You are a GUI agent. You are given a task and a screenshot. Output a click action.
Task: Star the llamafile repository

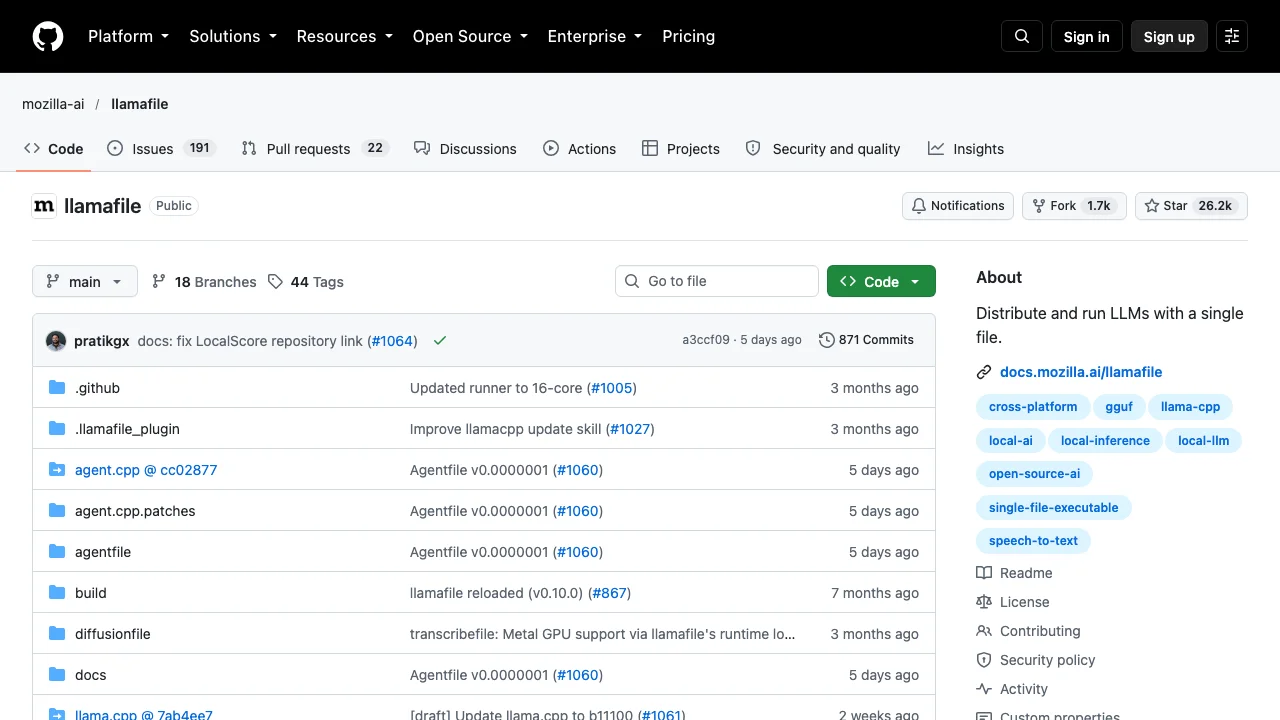point(1191,206)
